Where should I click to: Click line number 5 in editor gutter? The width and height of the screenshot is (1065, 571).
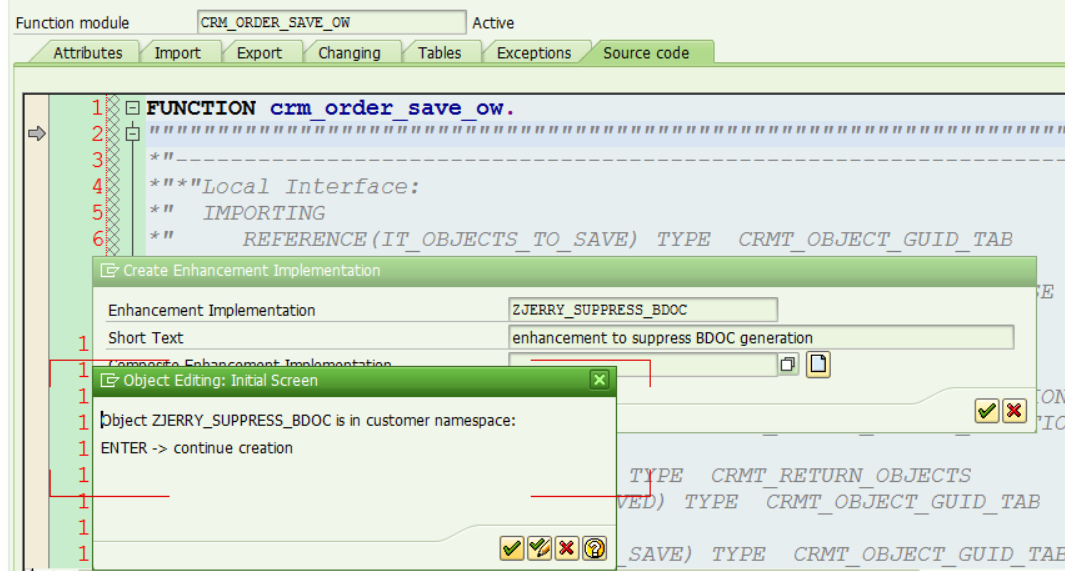click(x=97, y=213)
